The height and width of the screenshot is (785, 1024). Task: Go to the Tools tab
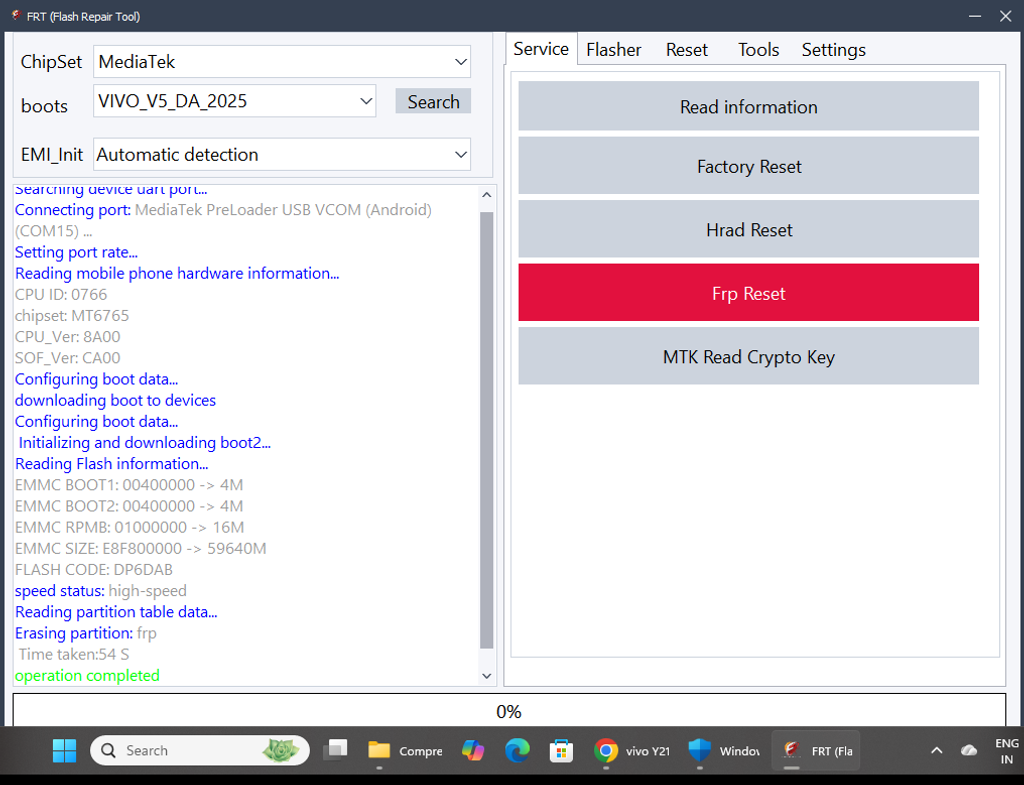[x=758, y=50]
